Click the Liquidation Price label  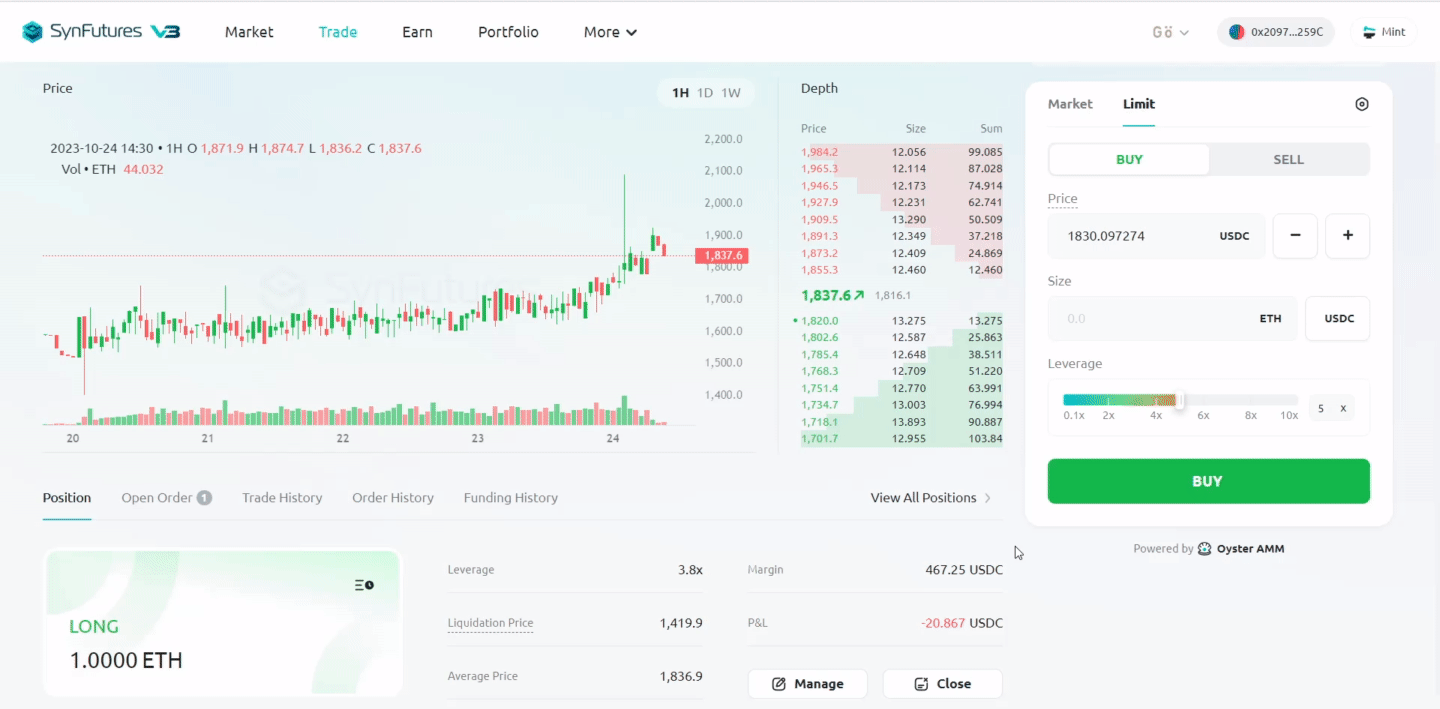[491, 623]
